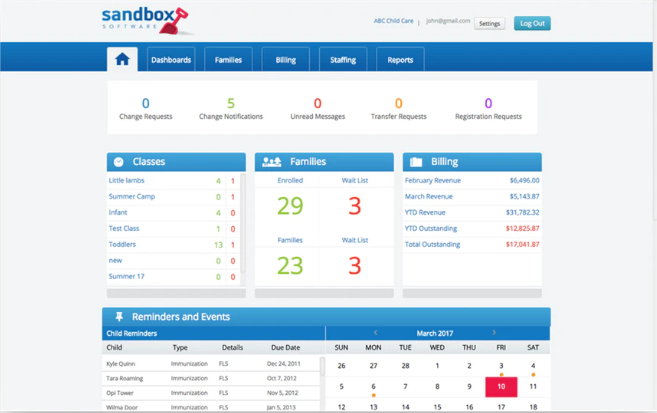Viewport: 657px width, 413px height.
Task: Open the Reports tab
Action: (400, 60)
